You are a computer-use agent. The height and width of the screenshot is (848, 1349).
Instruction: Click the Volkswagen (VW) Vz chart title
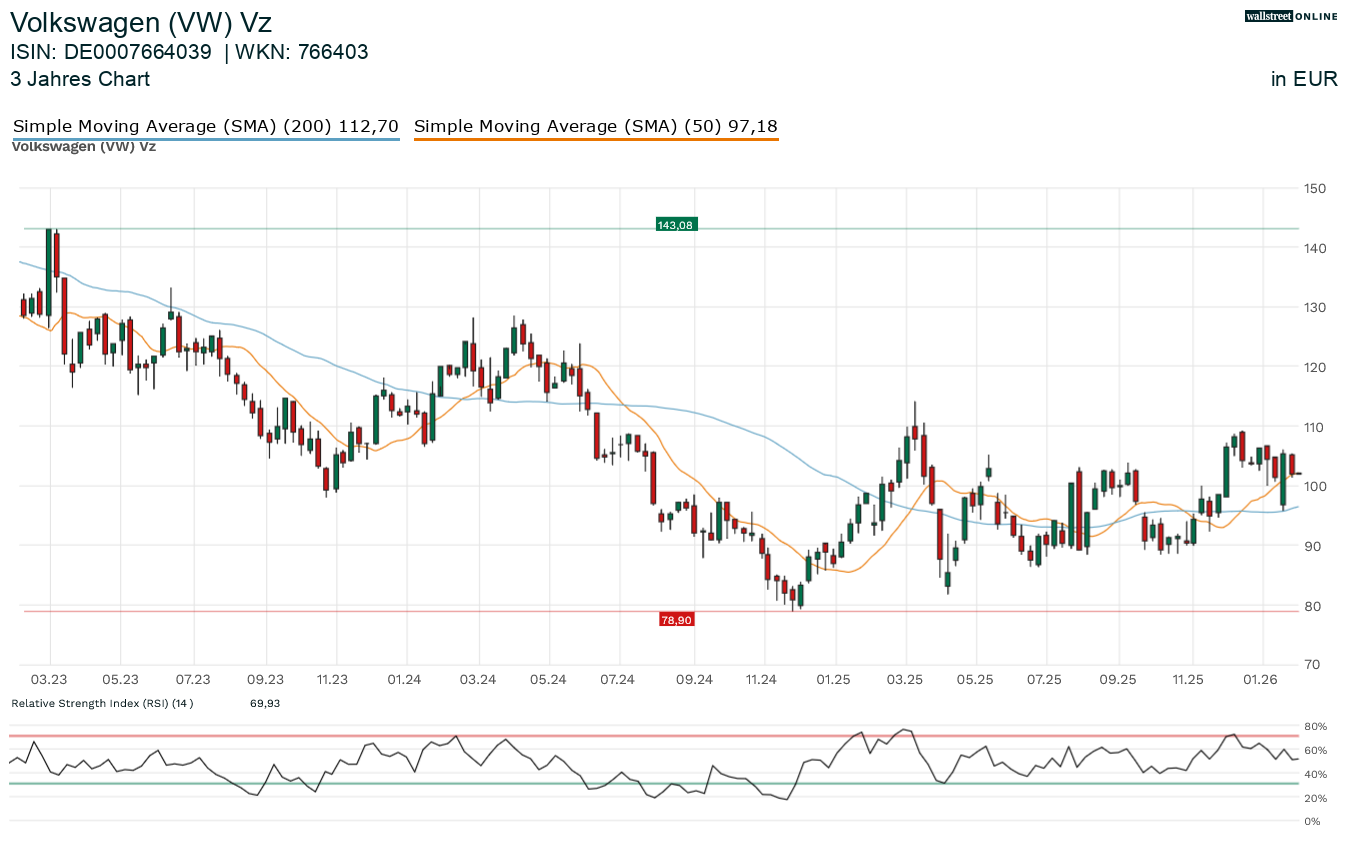141,22
